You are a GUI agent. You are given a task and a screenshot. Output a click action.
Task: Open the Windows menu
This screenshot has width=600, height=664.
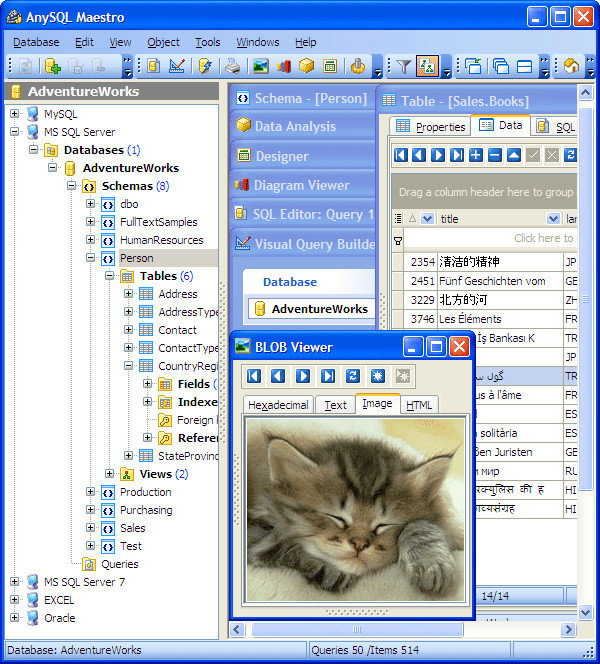coord(257,42)
